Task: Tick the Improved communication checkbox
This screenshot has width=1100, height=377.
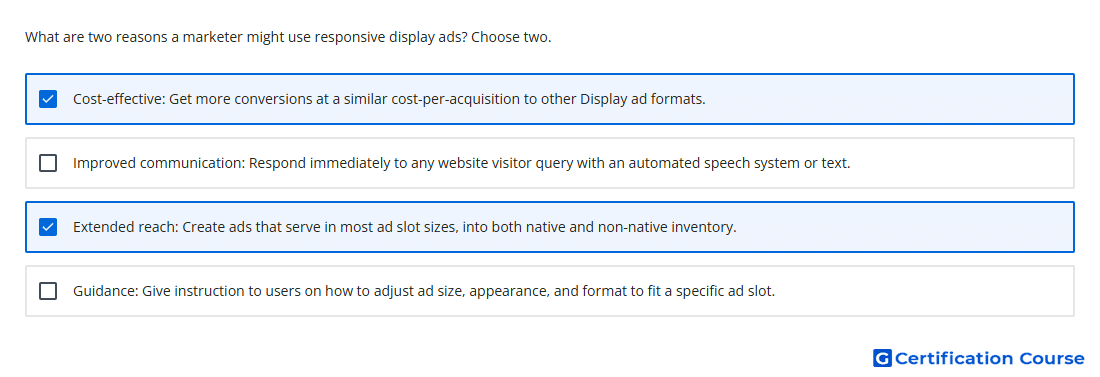Action: (48, 163)
